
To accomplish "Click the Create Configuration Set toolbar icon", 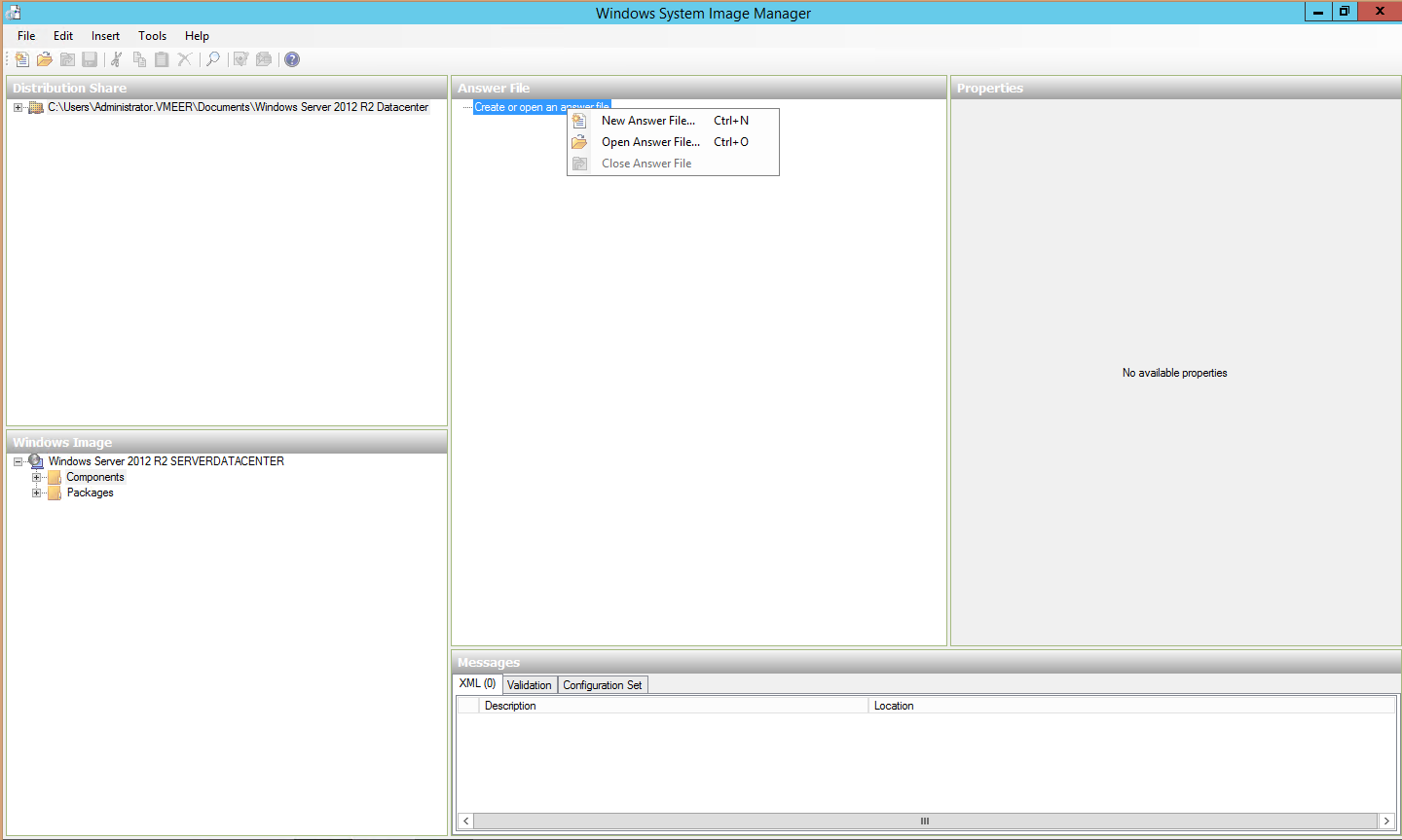I will [263, 59].
